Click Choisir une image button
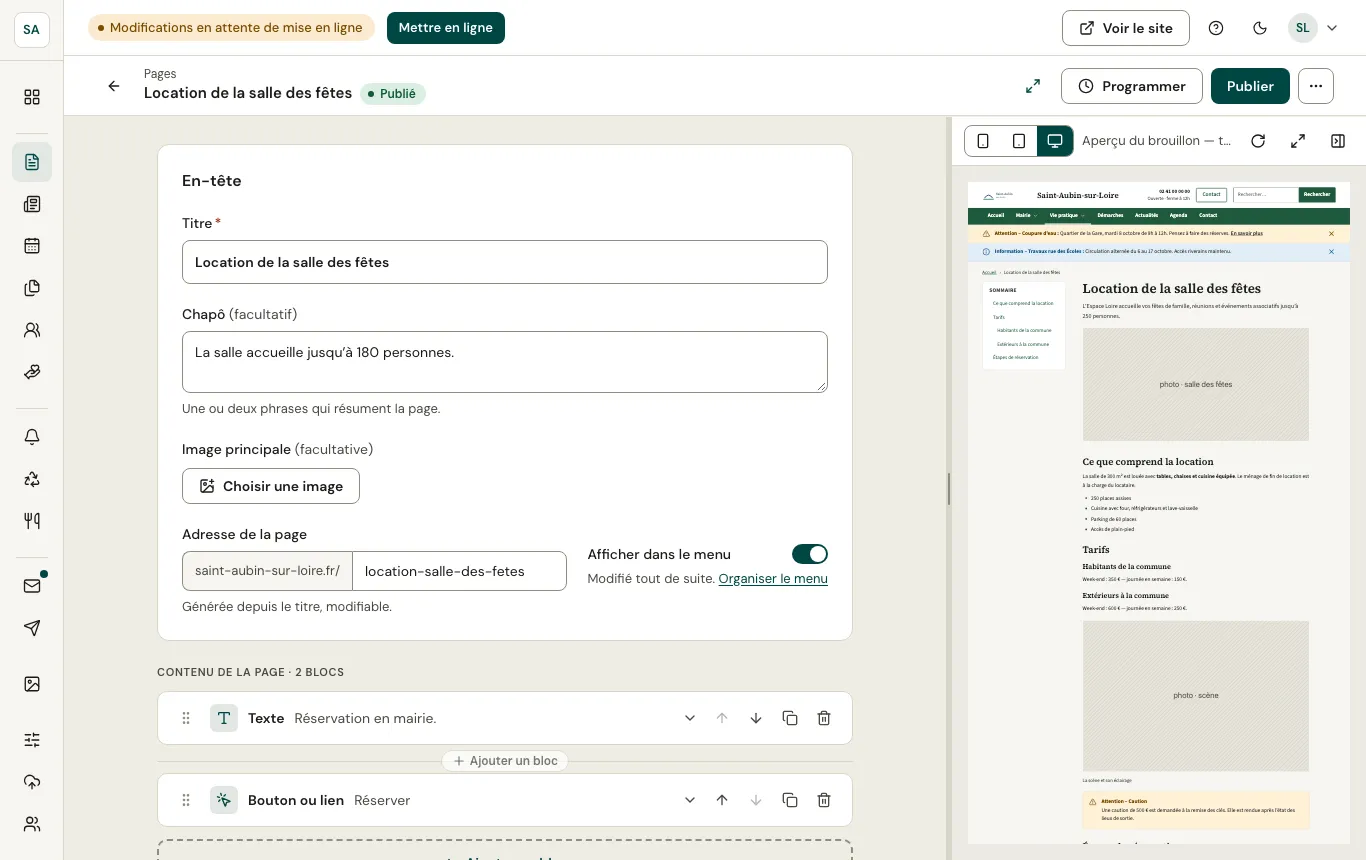Viewport: 1366px width, 860px height. click(271, 486)
